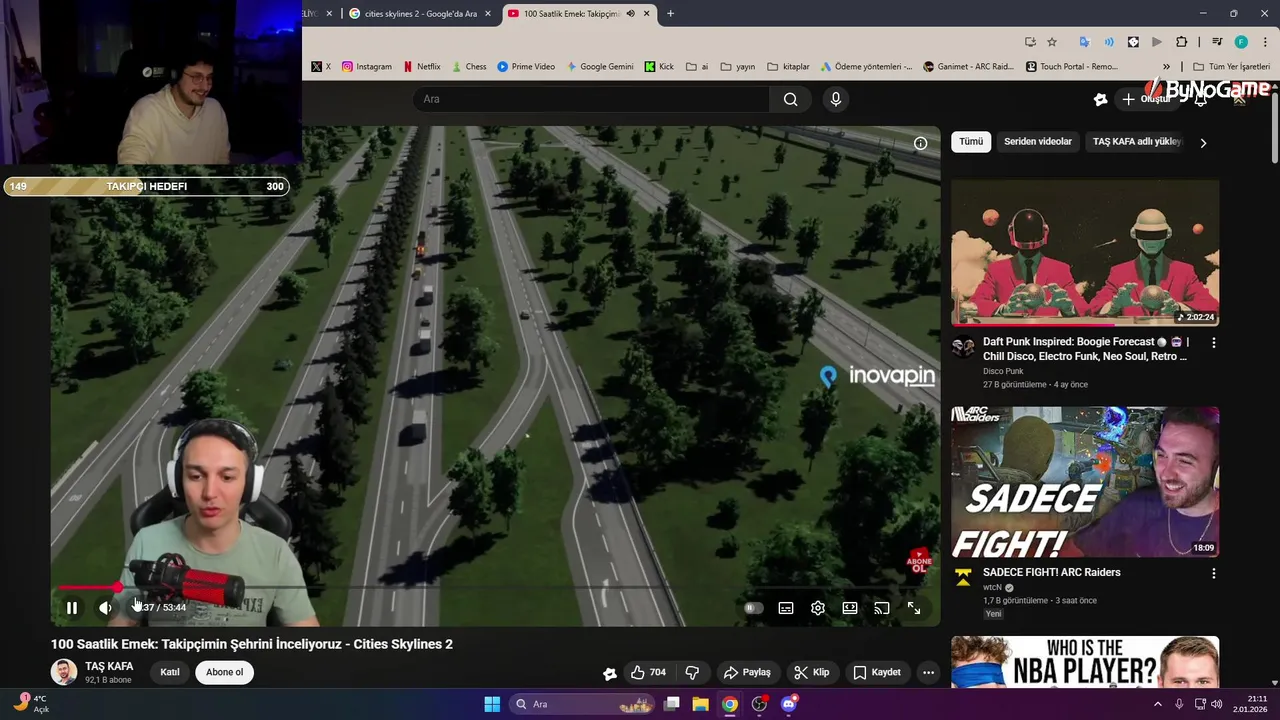Enter fullscreen mode in player
This screenshot has height=720, width=1280.
click(914, 608)
